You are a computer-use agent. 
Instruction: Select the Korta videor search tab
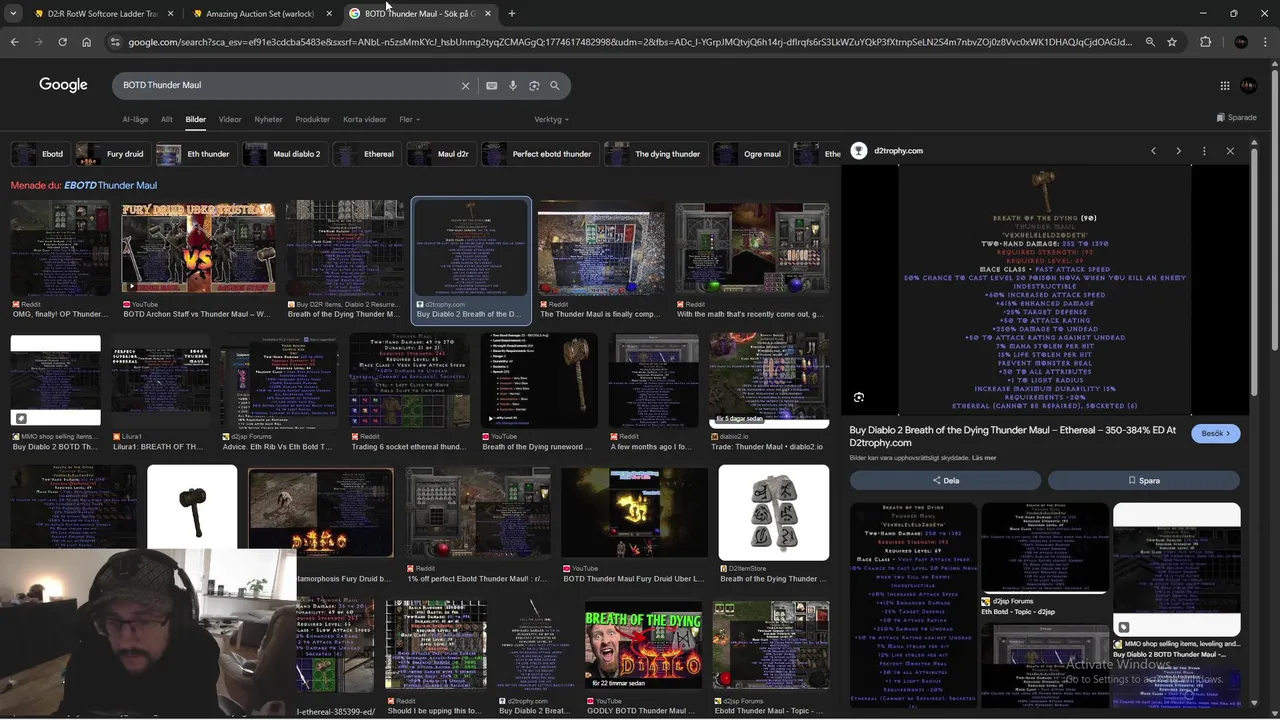[x=364, y=119]
